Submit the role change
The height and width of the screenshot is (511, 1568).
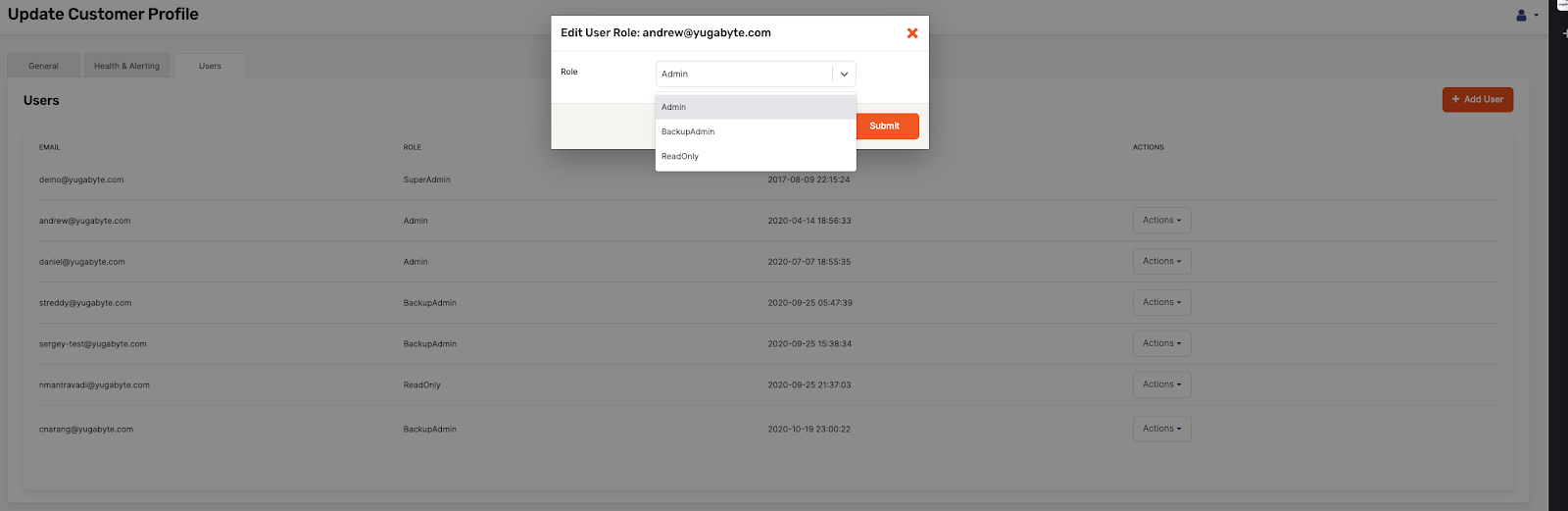(x=885, y=126)
